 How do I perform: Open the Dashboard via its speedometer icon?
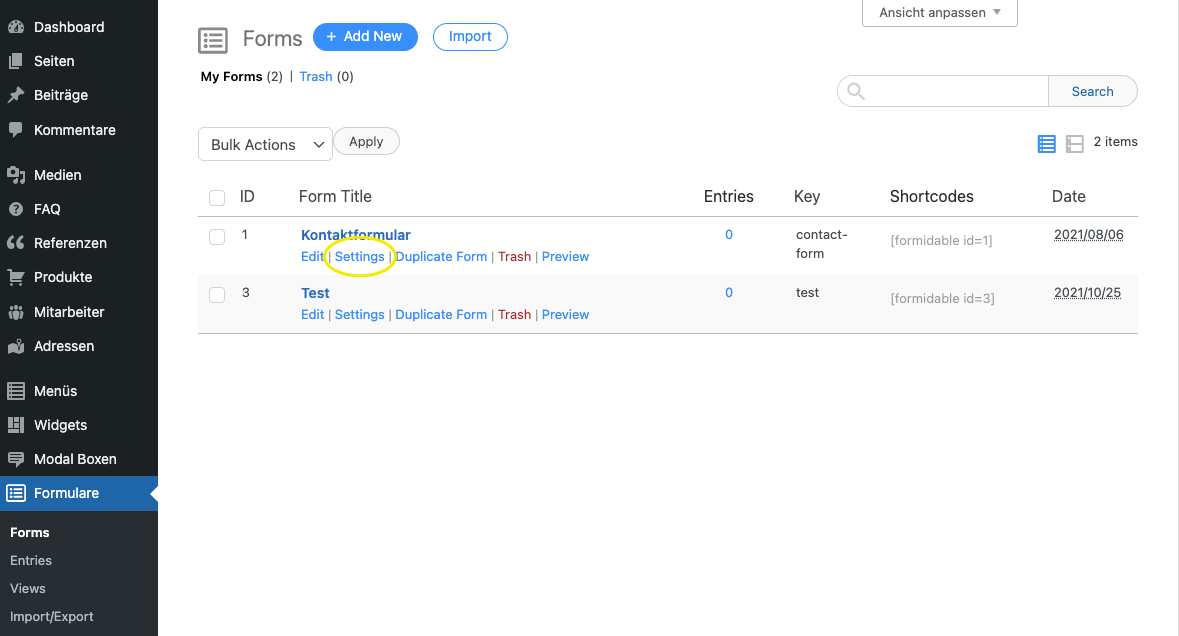[18, 27]
